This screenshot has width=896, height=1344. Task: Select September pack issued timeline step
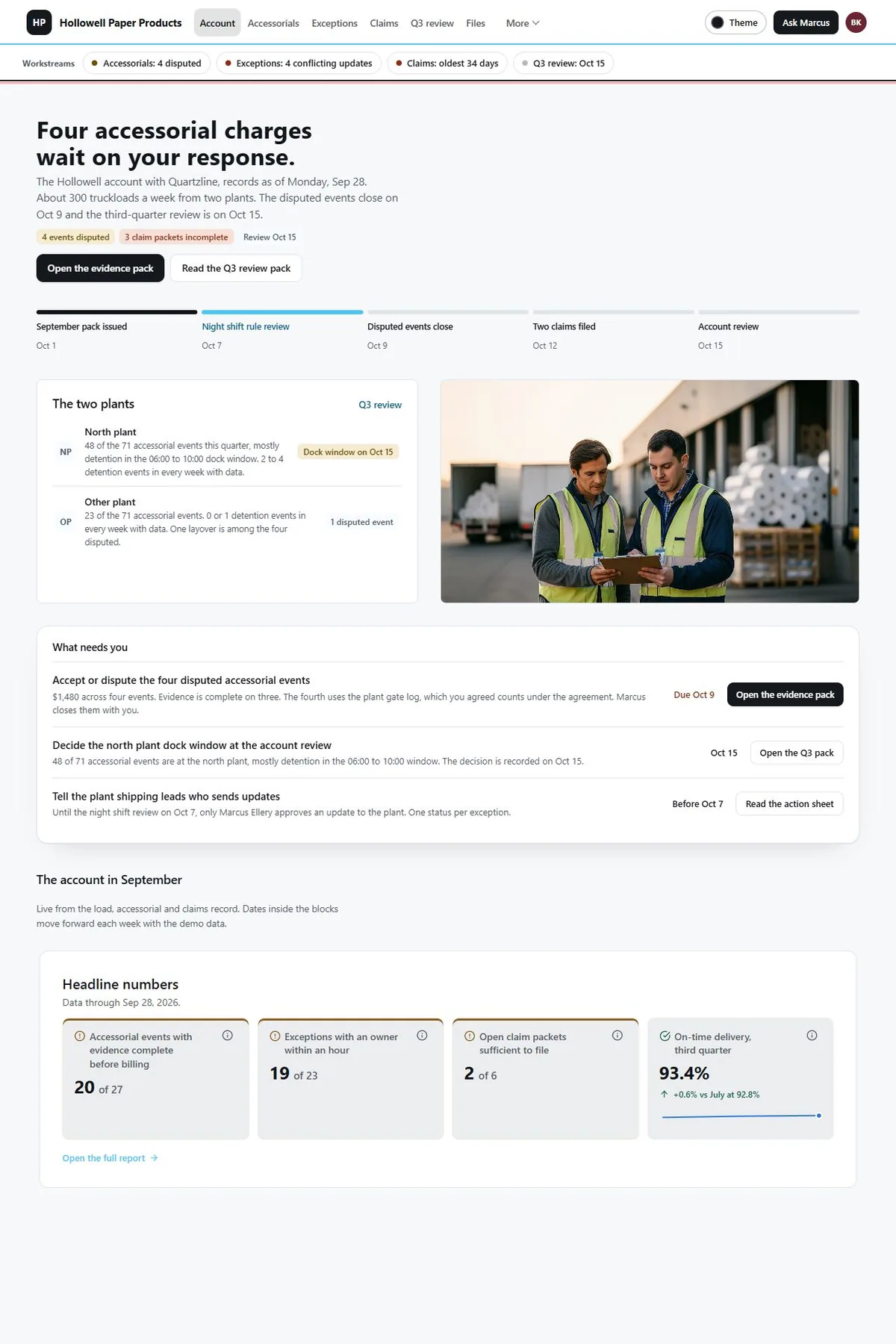(x=116, y=330)
